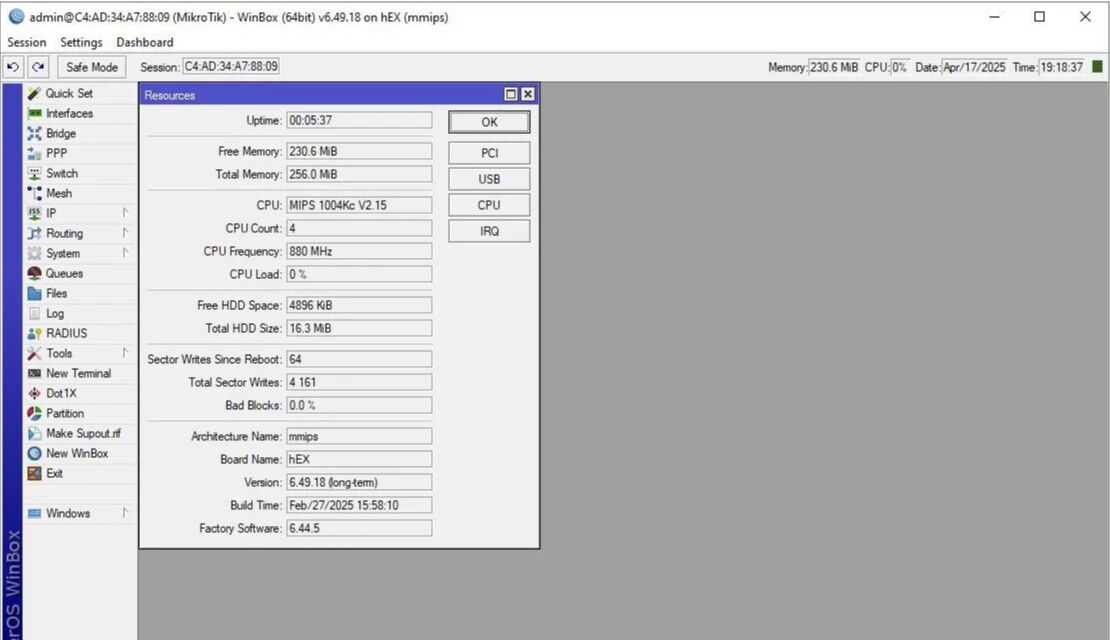The image size is (1110, 640).
Task: Click the IP icon in sidebar
Action: point(34,213)
